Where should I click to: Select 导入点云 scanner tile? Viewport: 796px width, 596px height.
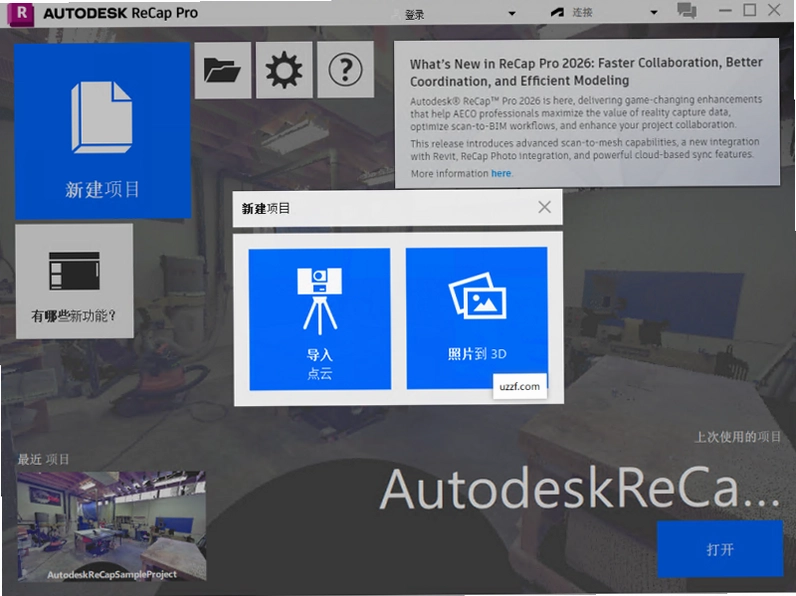coord(319,319)
